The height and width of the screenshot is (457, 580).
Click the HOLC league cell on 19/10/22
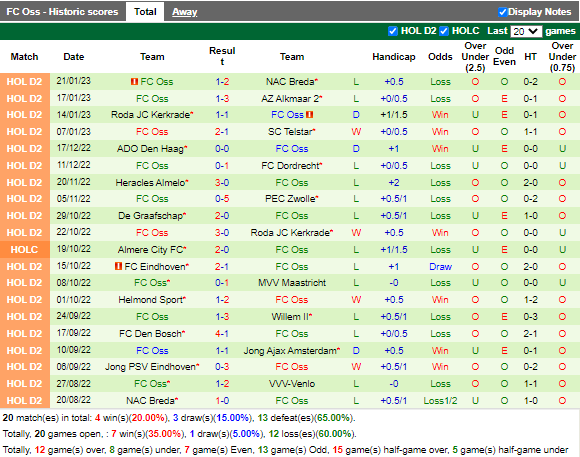[x=24, y=249]
